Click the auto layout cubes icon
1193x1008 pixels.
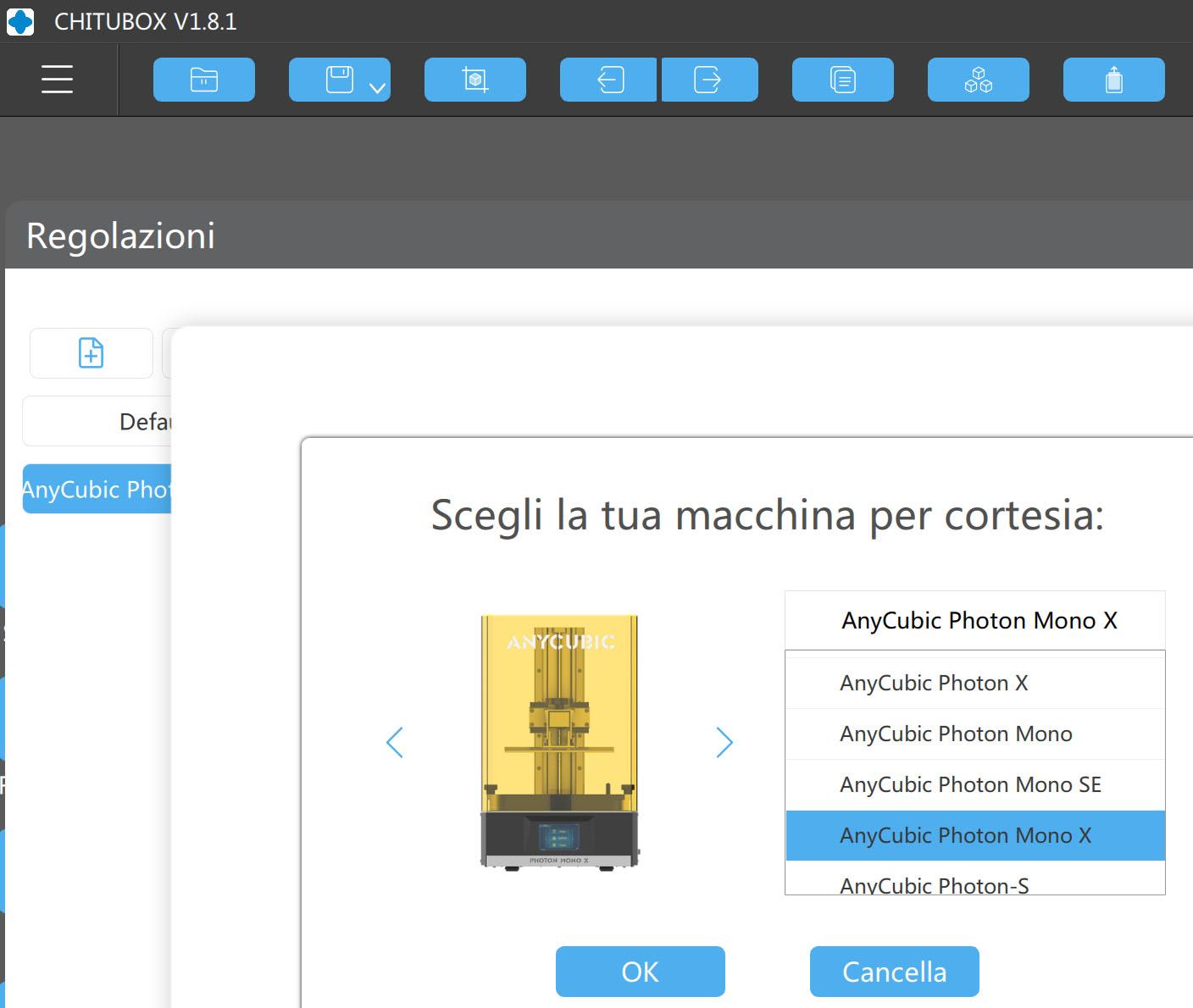(x=978, y=80)
